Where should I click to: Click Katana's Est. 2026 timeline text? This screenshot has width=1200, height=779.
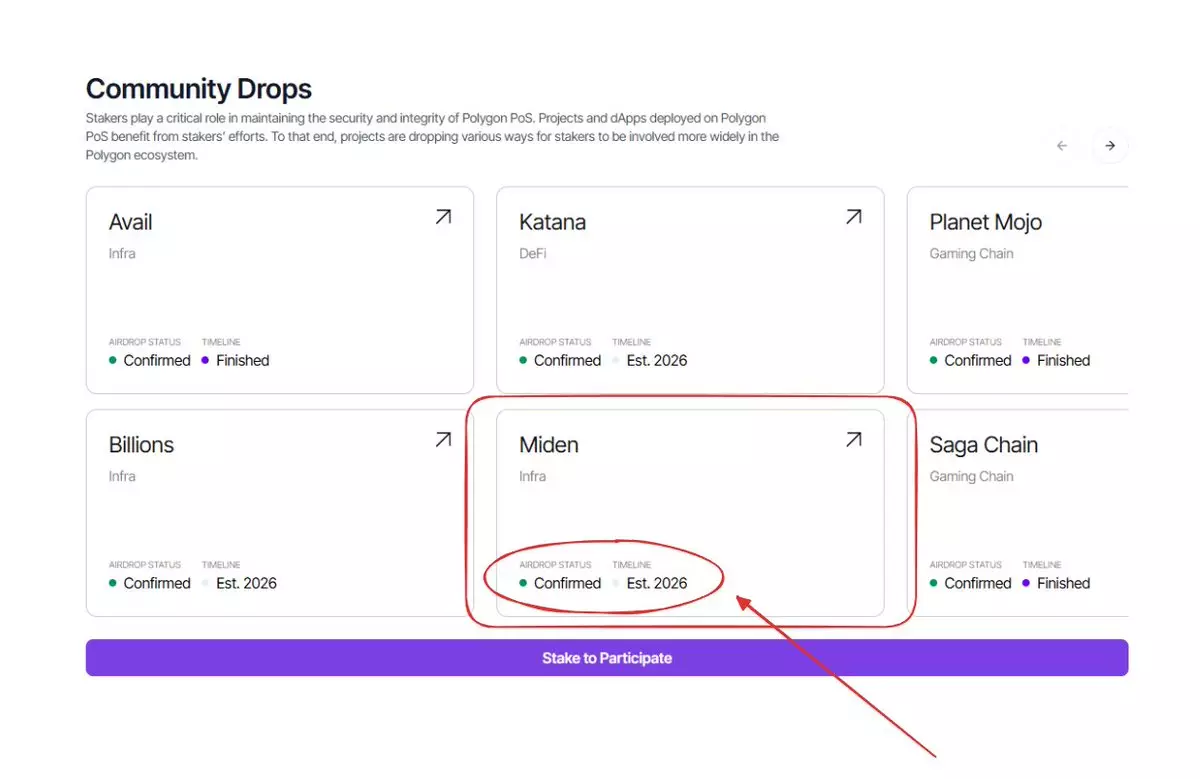(656, 361)
